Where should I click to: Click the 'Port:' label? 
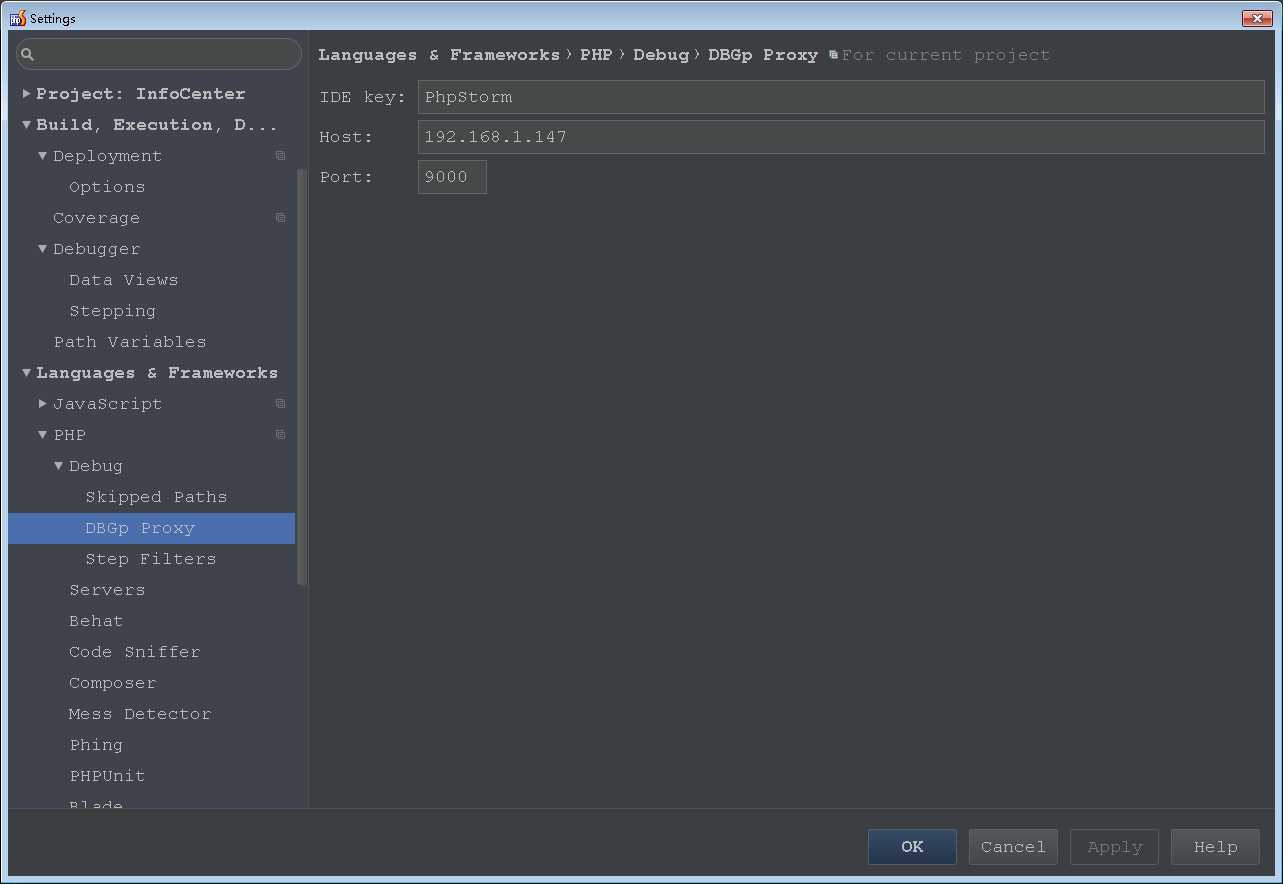coord(346,177)
